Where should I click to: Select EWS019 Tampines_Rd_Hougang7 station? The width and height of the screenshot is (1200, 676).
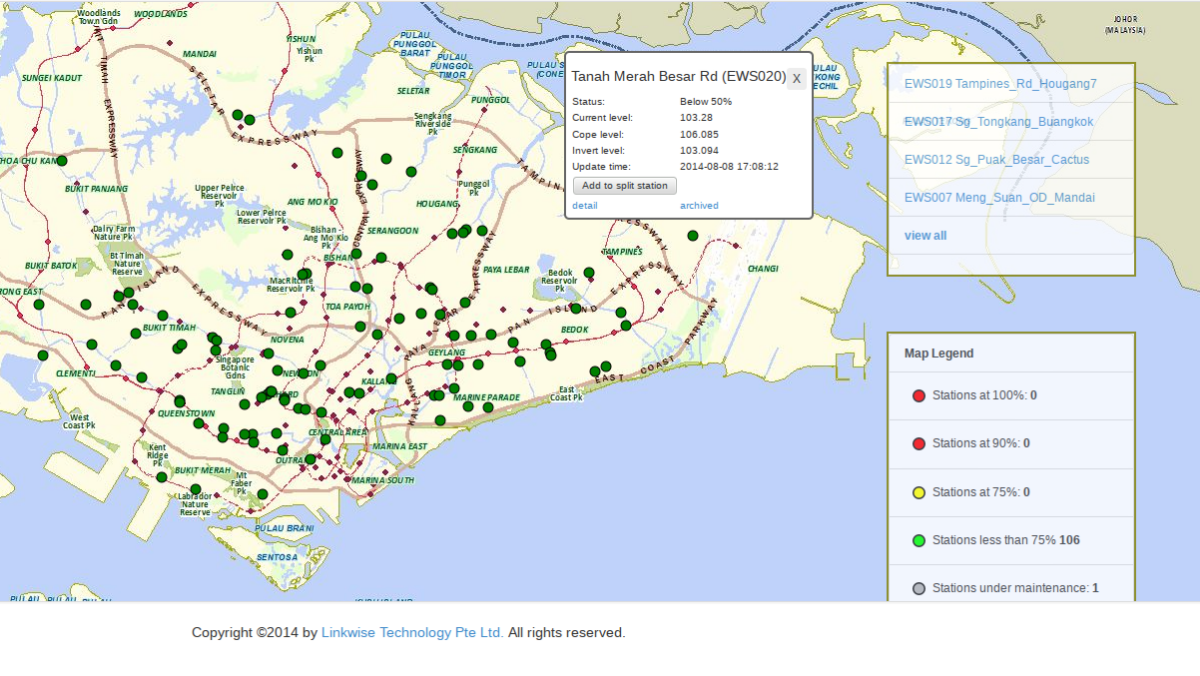coord(1000,84)
